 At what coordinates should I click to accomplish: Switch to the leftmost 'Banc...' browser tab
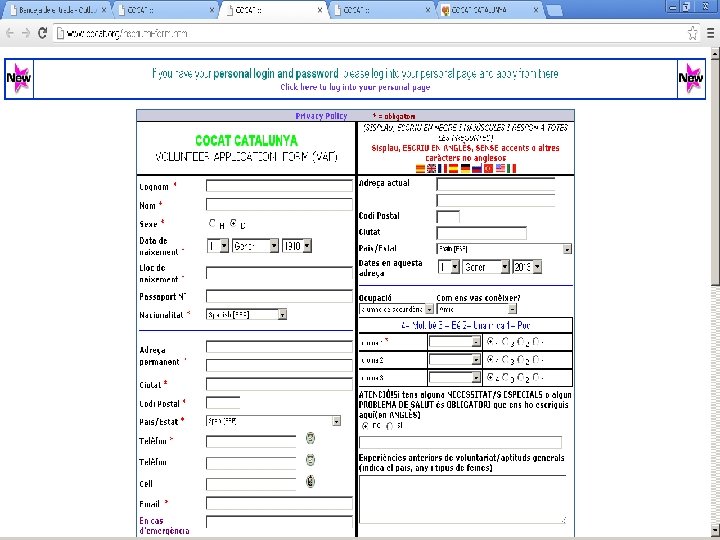[x=57, y=10]
